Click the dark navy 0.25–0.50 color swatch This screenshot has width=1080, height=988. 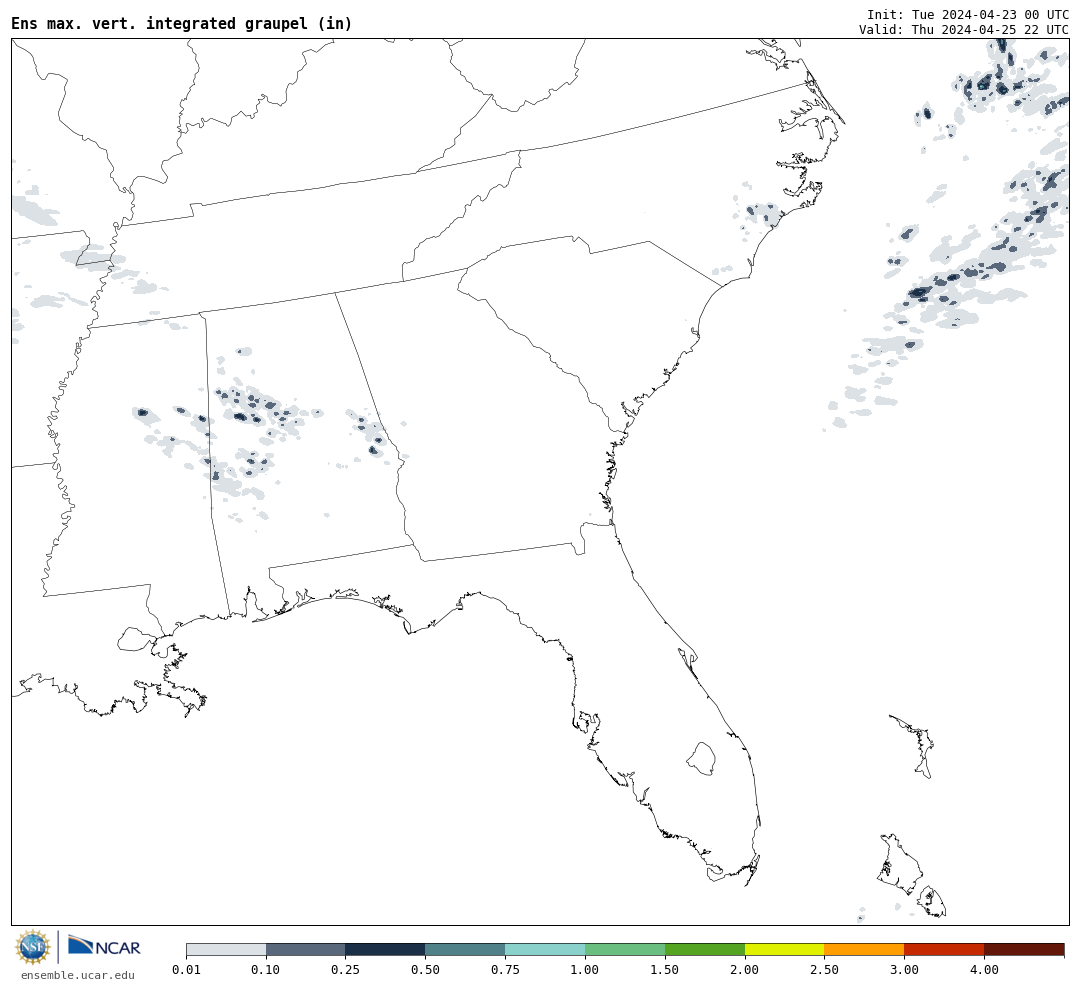(x=386, y=950)
